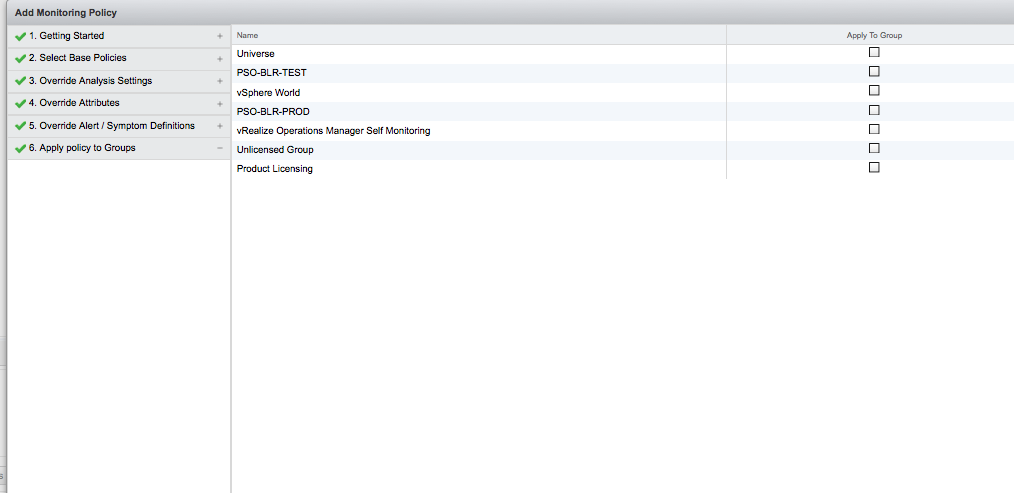Click green checkmark beside Override Analysis Settings

20,81
